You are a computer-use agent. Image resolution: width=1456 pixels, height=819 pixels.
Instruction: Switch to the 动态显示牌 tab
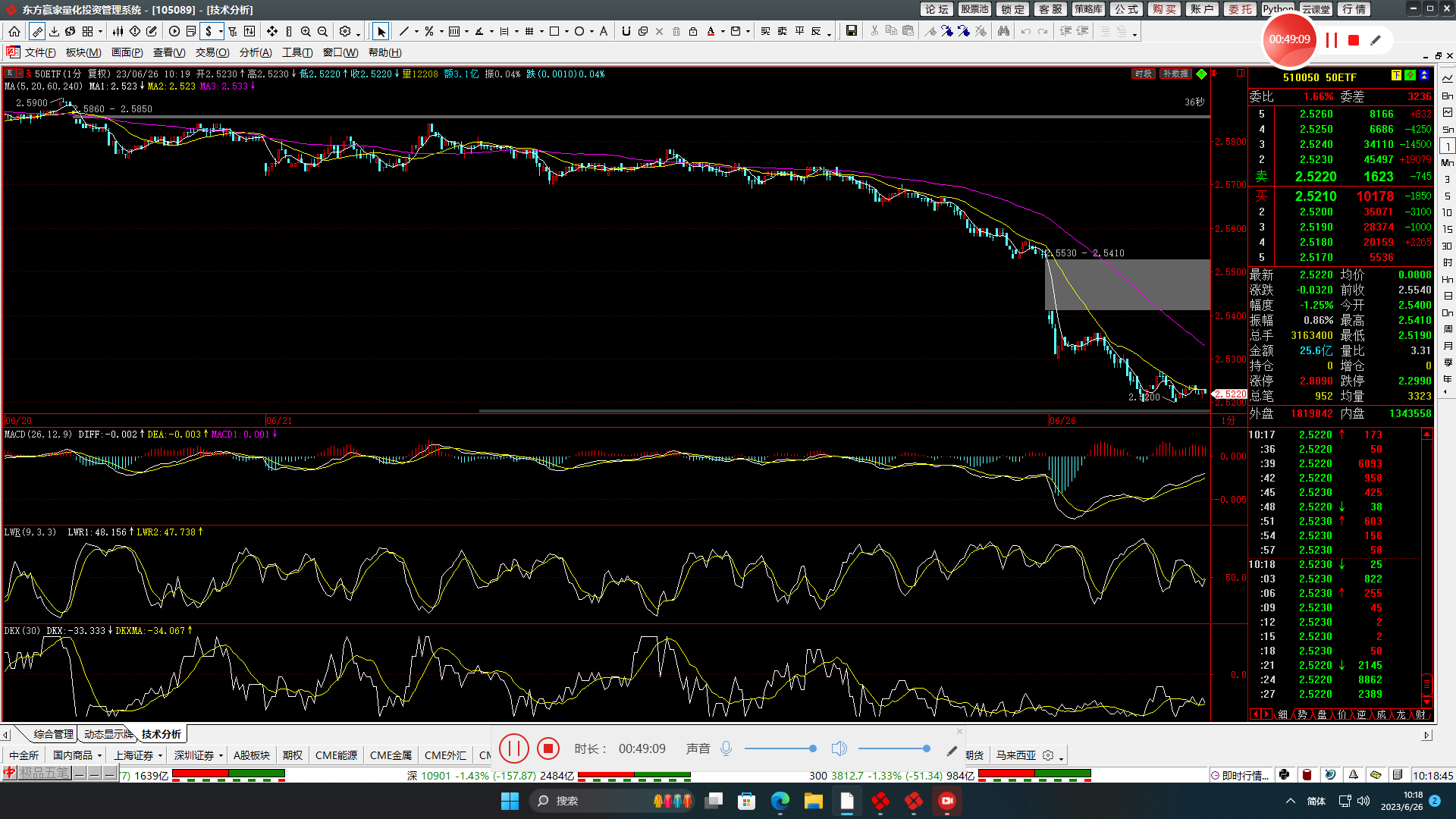click(108, 734)
